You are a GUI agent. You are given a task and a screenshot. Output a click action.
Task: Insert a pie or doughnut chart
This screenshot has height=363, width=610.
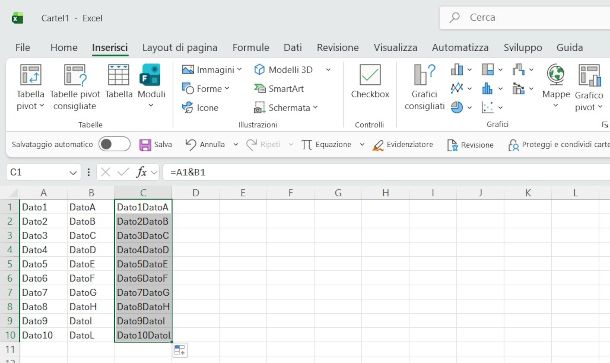pyautogui.click(x=457, y=107)
